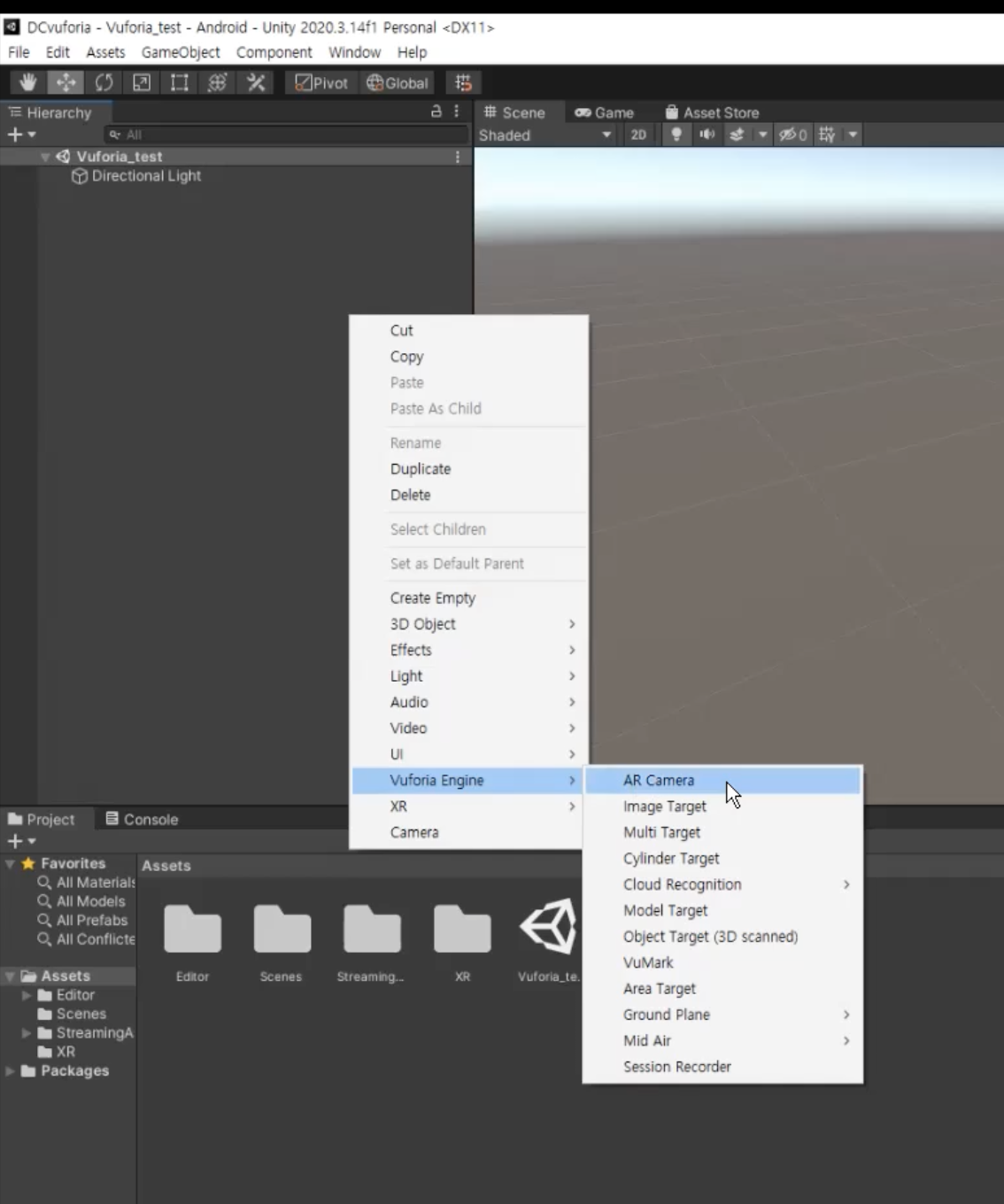Open the GameObject menu
1004x1204 pixels.
point(181,52)
